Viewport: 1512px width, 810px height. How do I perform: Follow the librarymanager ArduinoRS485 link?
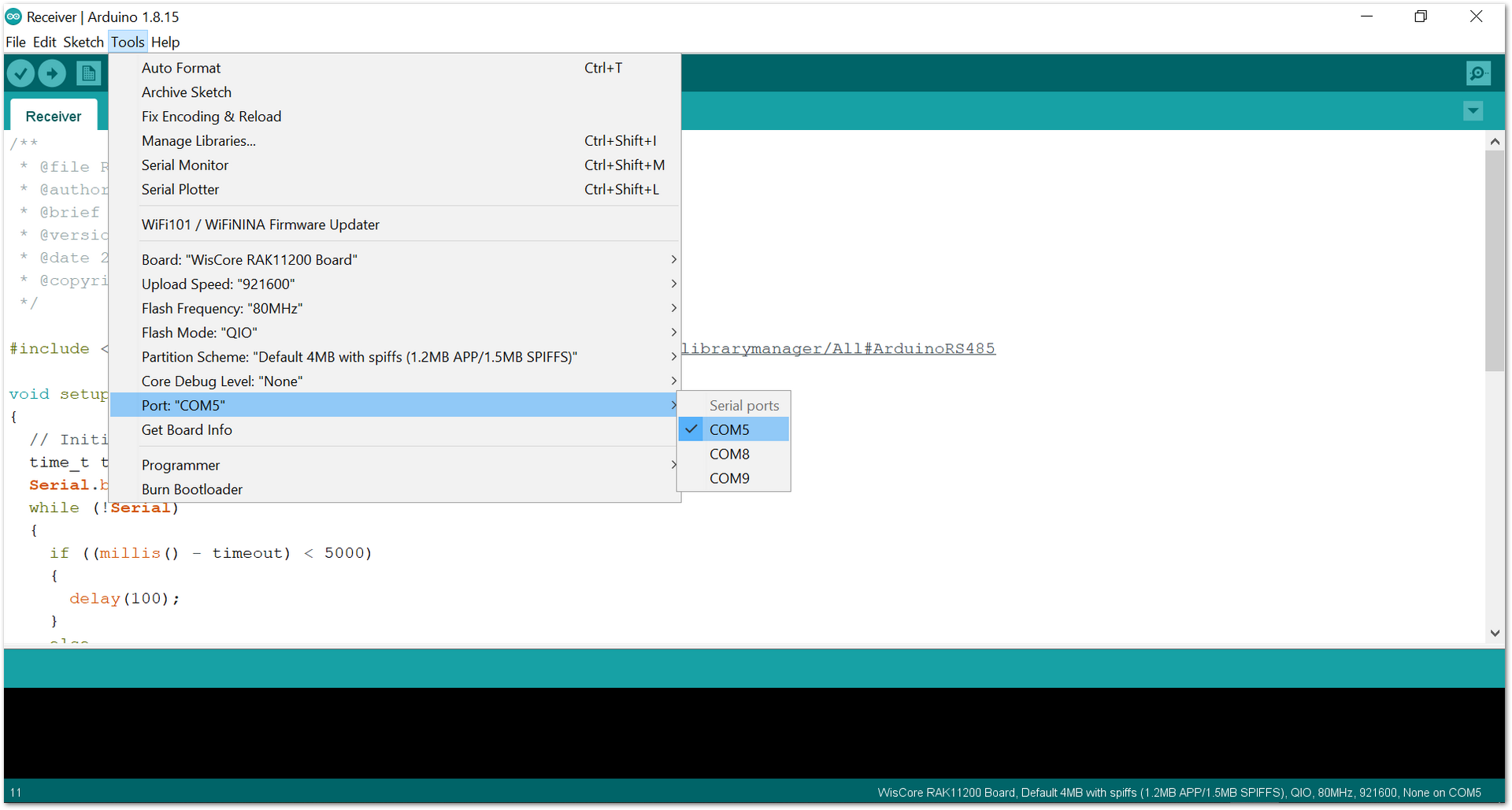click(839, 348)
